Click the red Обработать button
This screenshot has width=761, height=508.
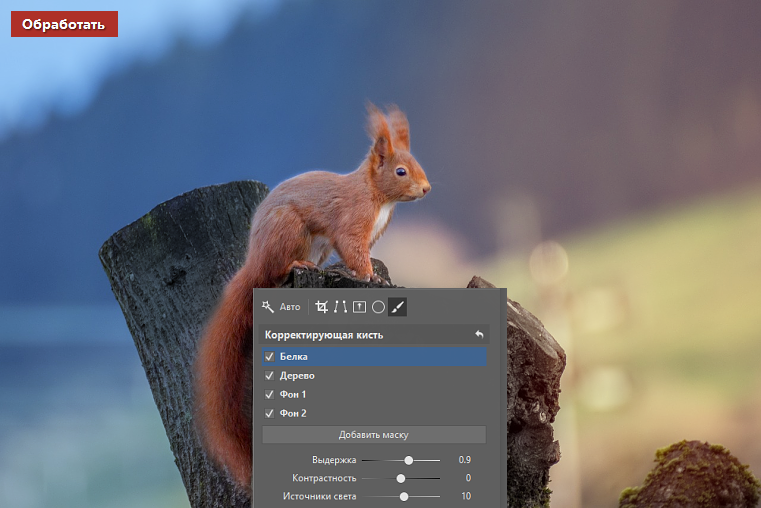(x=64, y=24)
